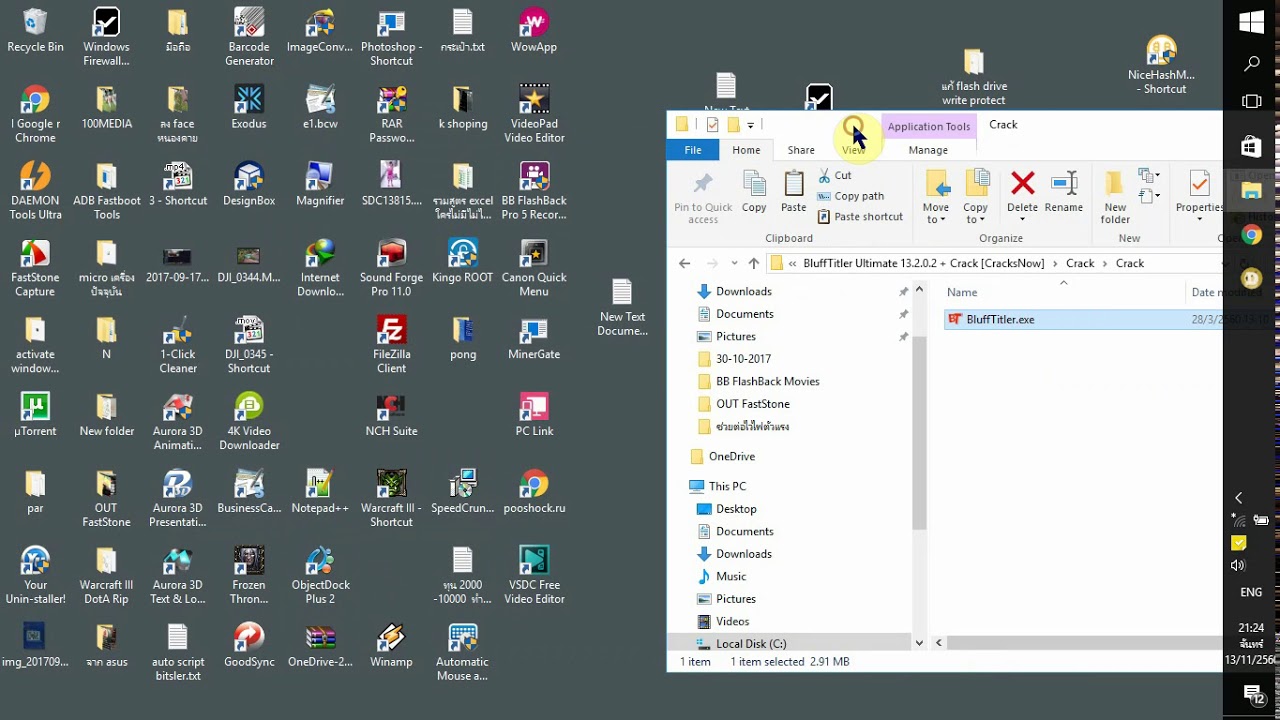Select the Kingo ROOT desktop icon
This screenshot has width=1280, height=720.
coord(463,261)
